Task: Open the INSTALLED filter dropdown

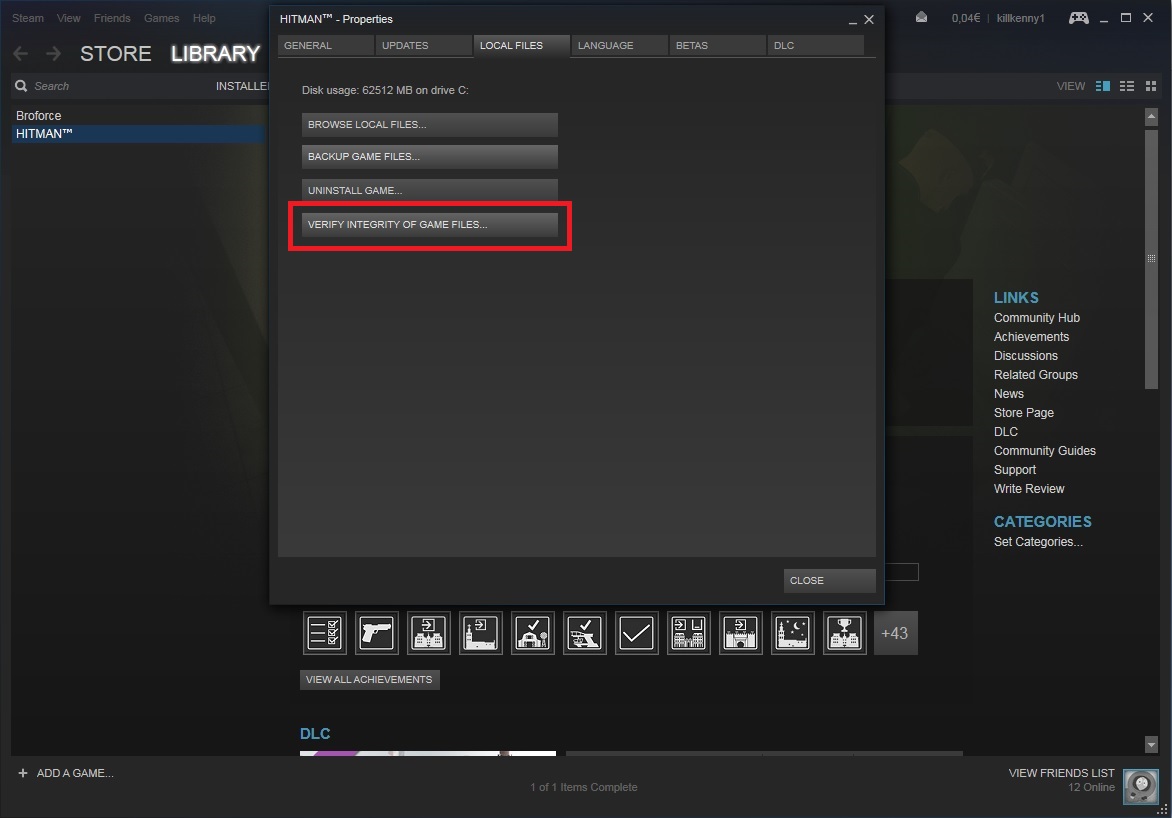Action: (x=242, y=86)
